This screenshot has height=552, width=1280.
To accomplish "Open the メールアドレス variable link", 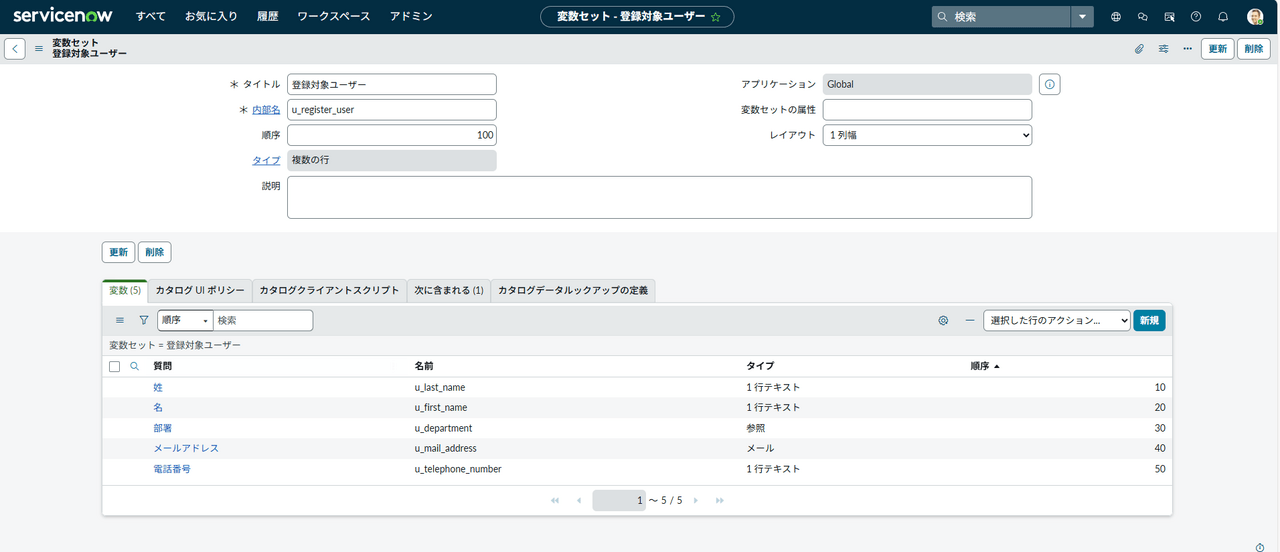I will pyautogui.click(x=186, y=448).
